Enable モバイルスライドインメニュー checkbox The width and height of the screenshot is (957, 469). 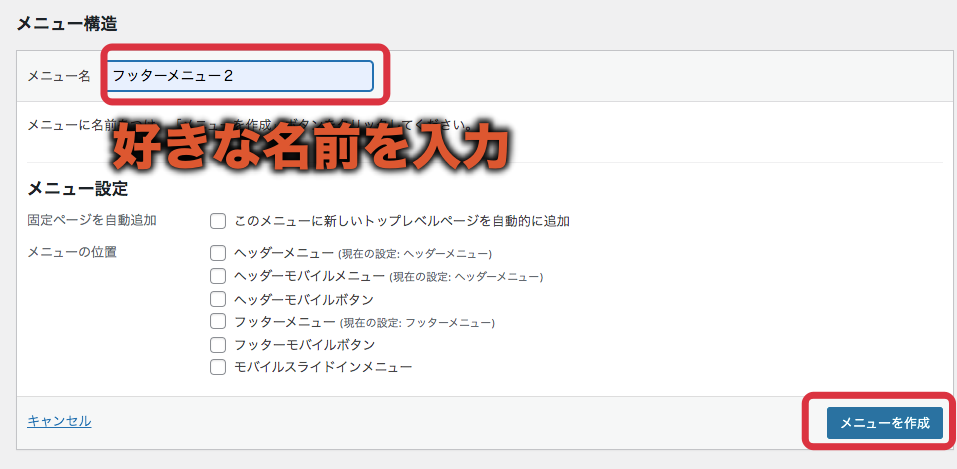(218, 367)
